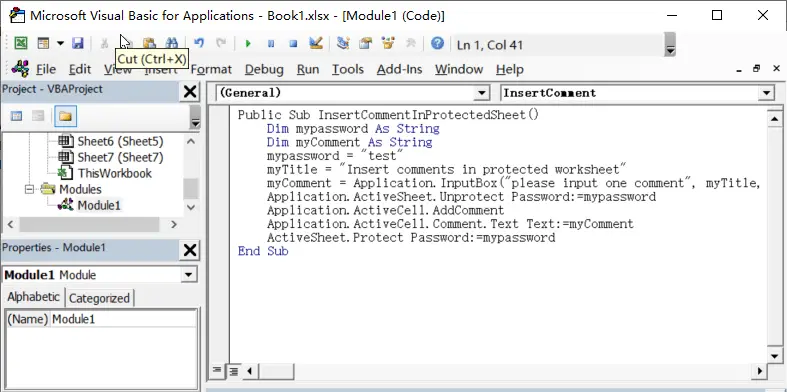Collapse the Modules folder node

tap(29, 189)
